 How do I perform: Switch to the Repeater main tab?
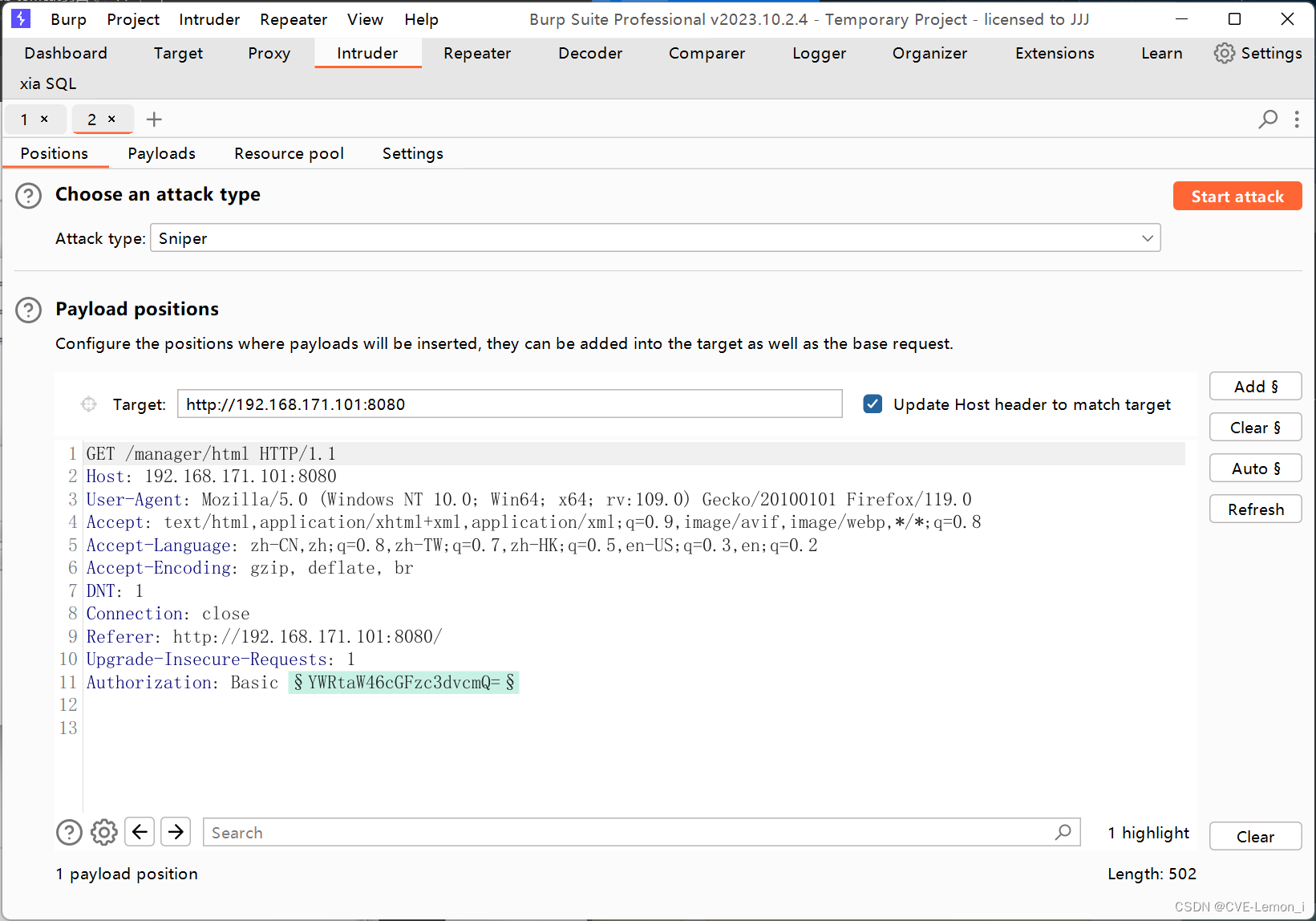(x=477, y=53)
